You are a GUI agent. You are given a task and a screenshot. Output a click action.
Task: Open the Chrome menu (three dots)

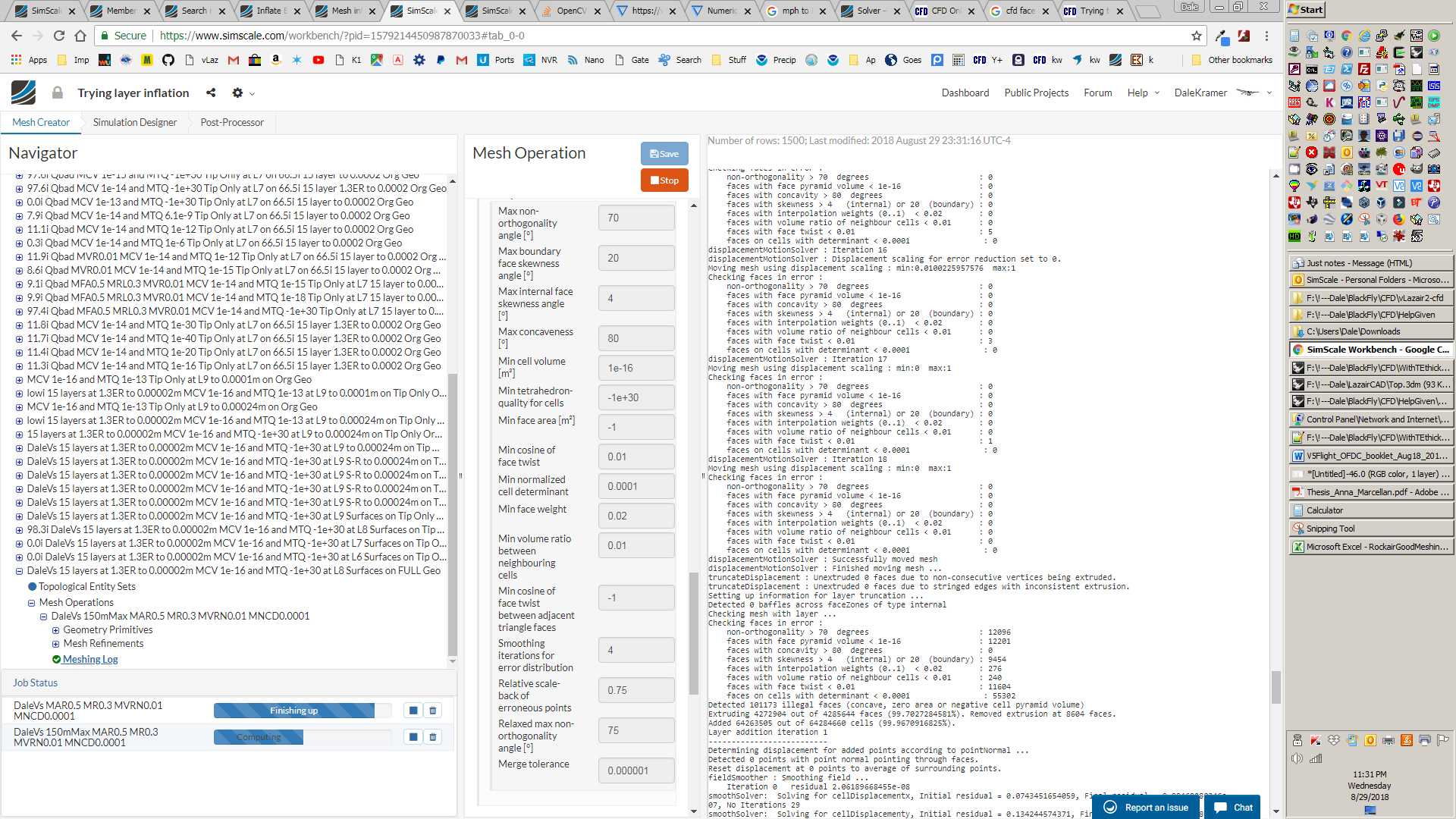pyautogui.click(x=1266, y=36)
